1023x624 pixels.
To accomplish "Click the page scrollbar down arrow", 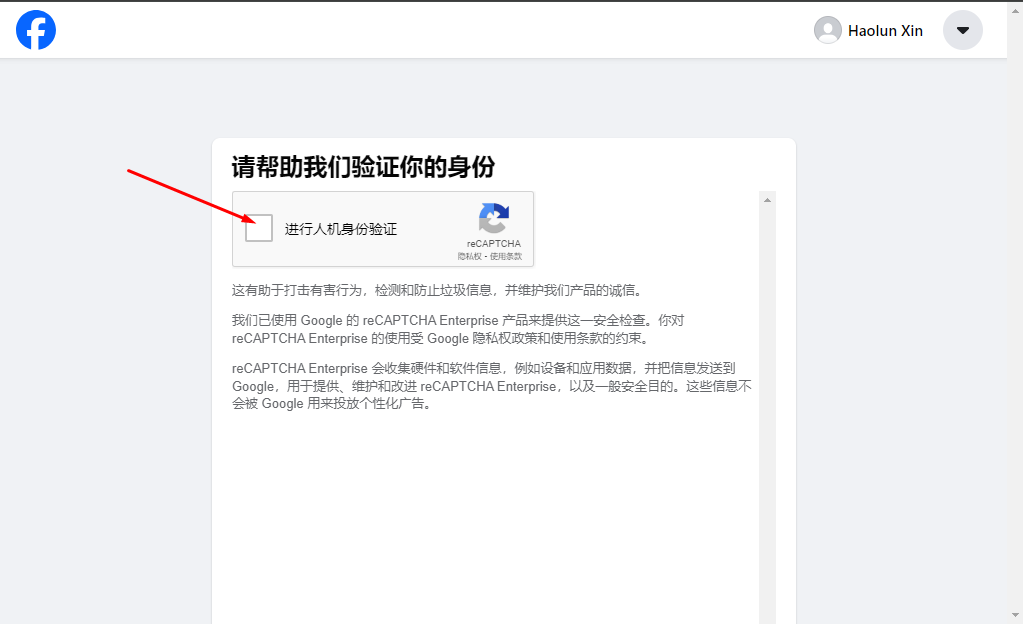I will click(x=1015, y=615).
